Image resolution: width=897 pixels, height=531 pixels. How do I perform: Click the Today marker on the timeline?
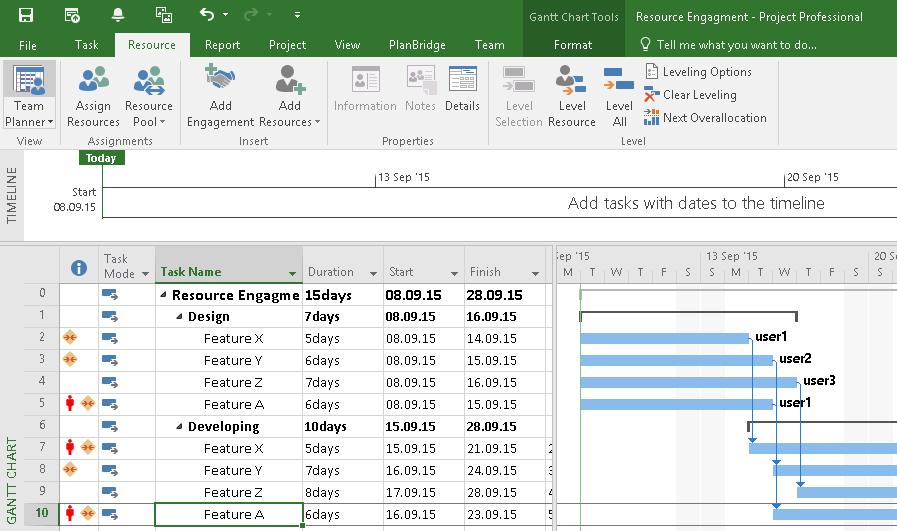point(101,158)
